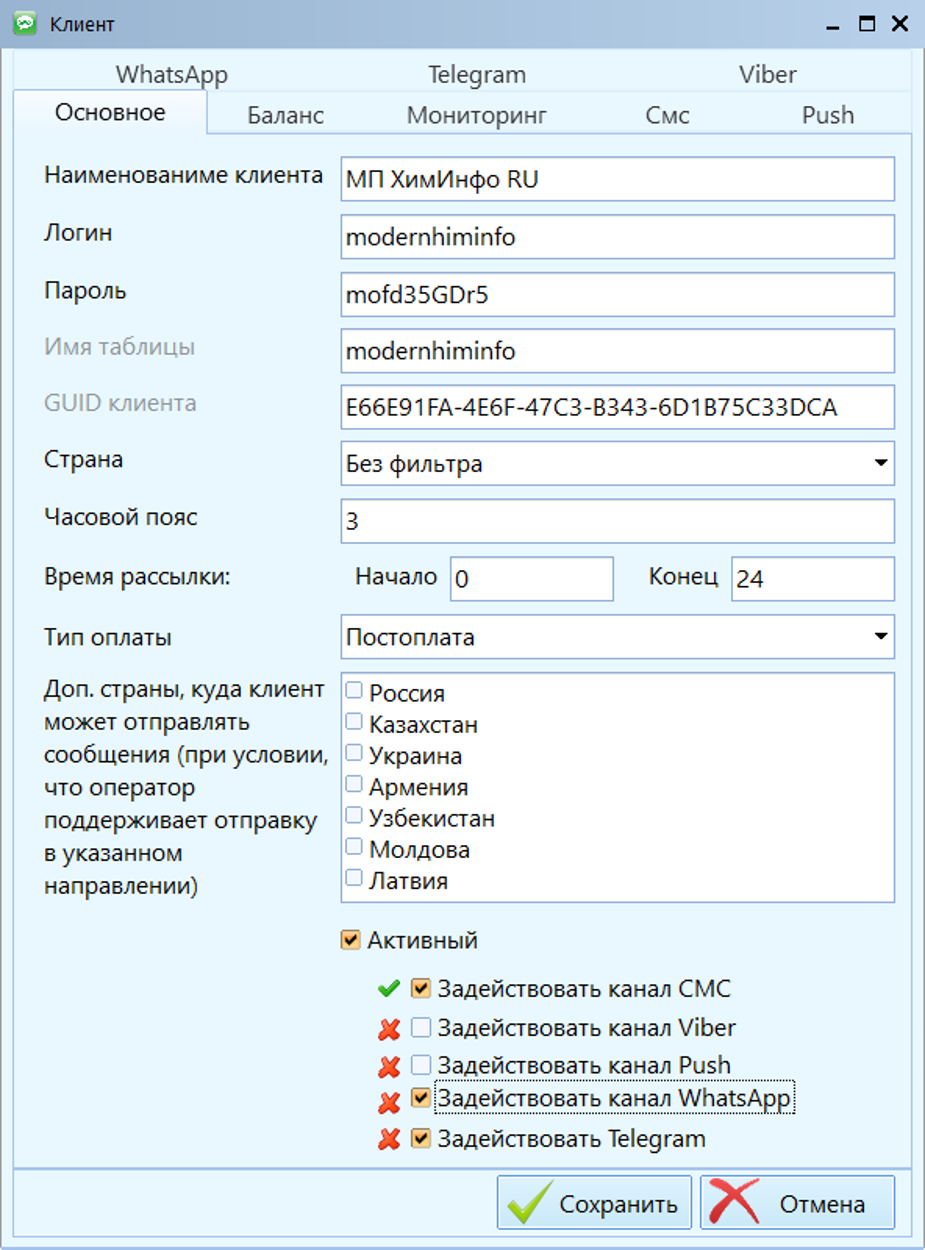Image resolution: width=925 pixels, height=1250 pixels.
Task: Click red cross icon beside Push channel
Action: tap(389, 1067)
